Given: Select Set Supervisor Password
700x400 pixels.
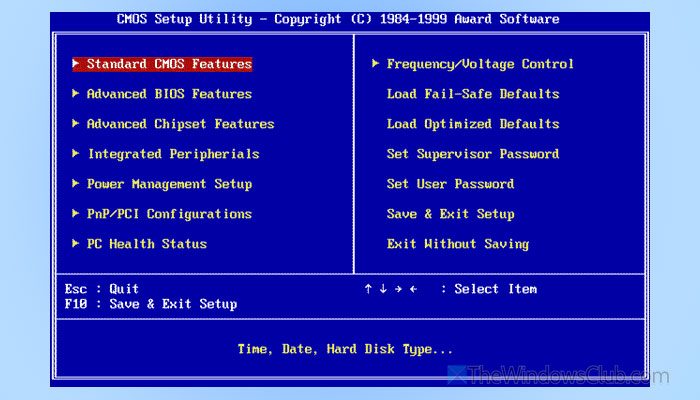Looking at the screenshot, I should pyautogui.click(x=473, y=154).
